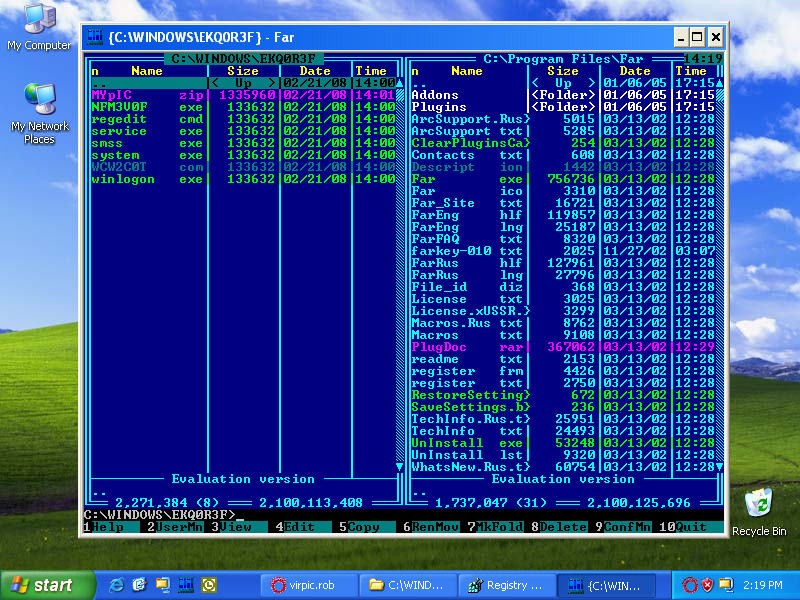Click the right panel scrollbar down arrow
Image resolution: width=800 pixels, height=600 pixels.
click(719, 466)
